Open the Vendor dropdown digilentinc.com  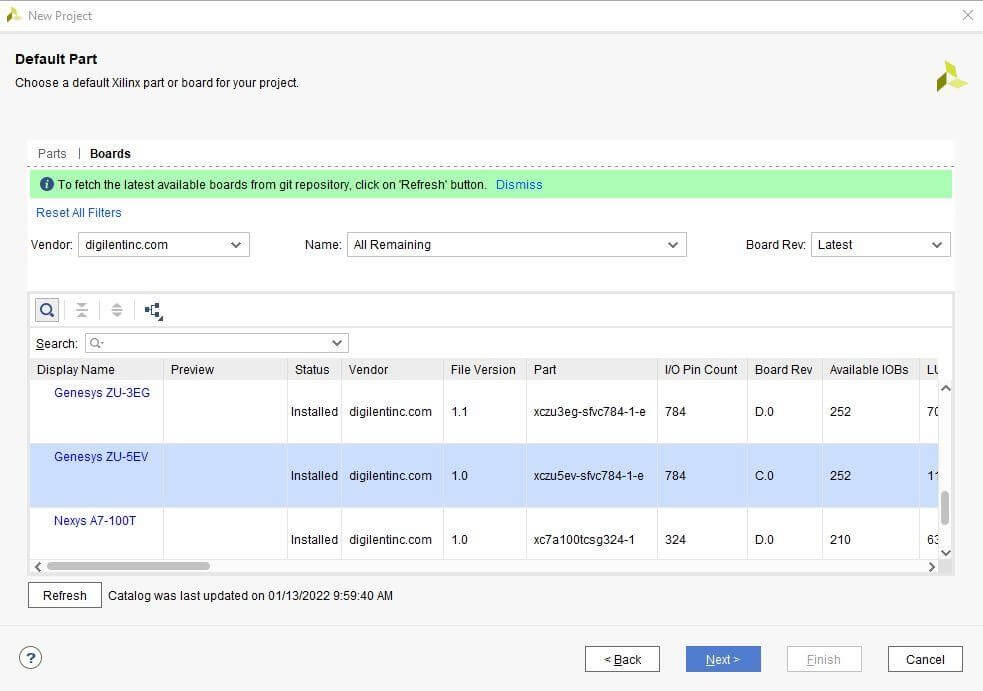tap(164, 245)
